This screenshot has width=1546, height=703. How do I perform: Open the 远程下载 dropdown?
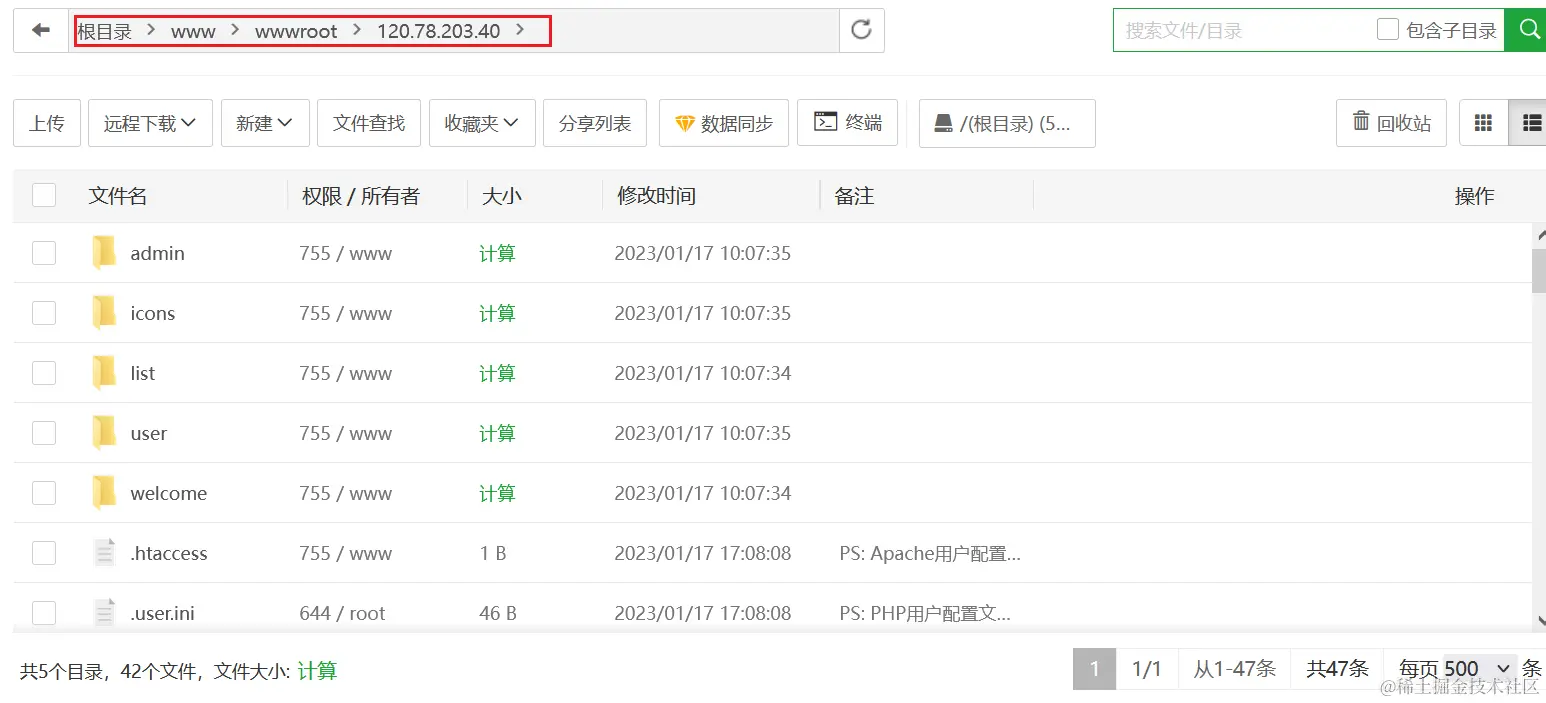pyautogui.click(x=150, y=123)
